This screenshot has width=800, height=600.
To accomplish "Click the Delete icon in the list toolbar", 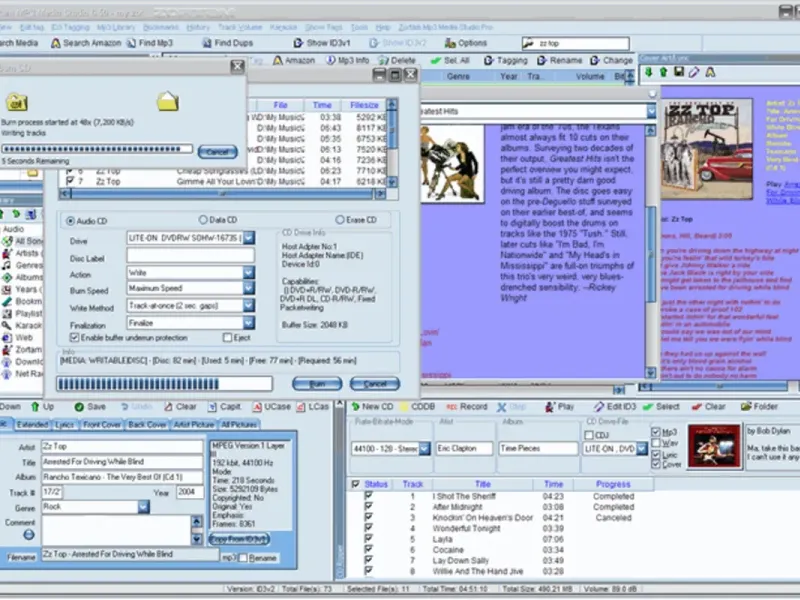I will [383, 60].
